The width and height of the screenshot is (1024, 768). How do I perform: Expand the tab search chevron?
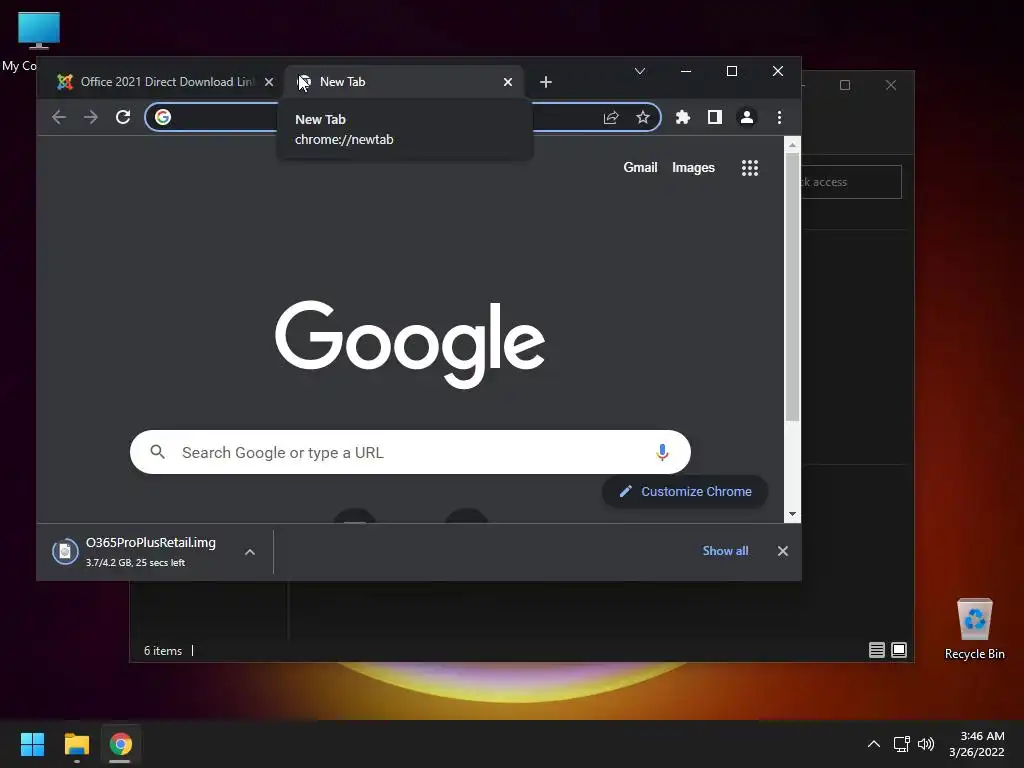pos(640,71)
